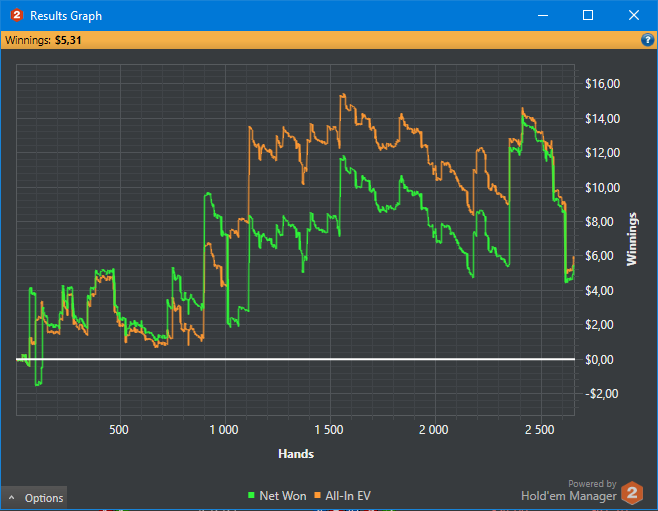Toggle the All-In EV orange legend swatch

[x=317, y=495]
